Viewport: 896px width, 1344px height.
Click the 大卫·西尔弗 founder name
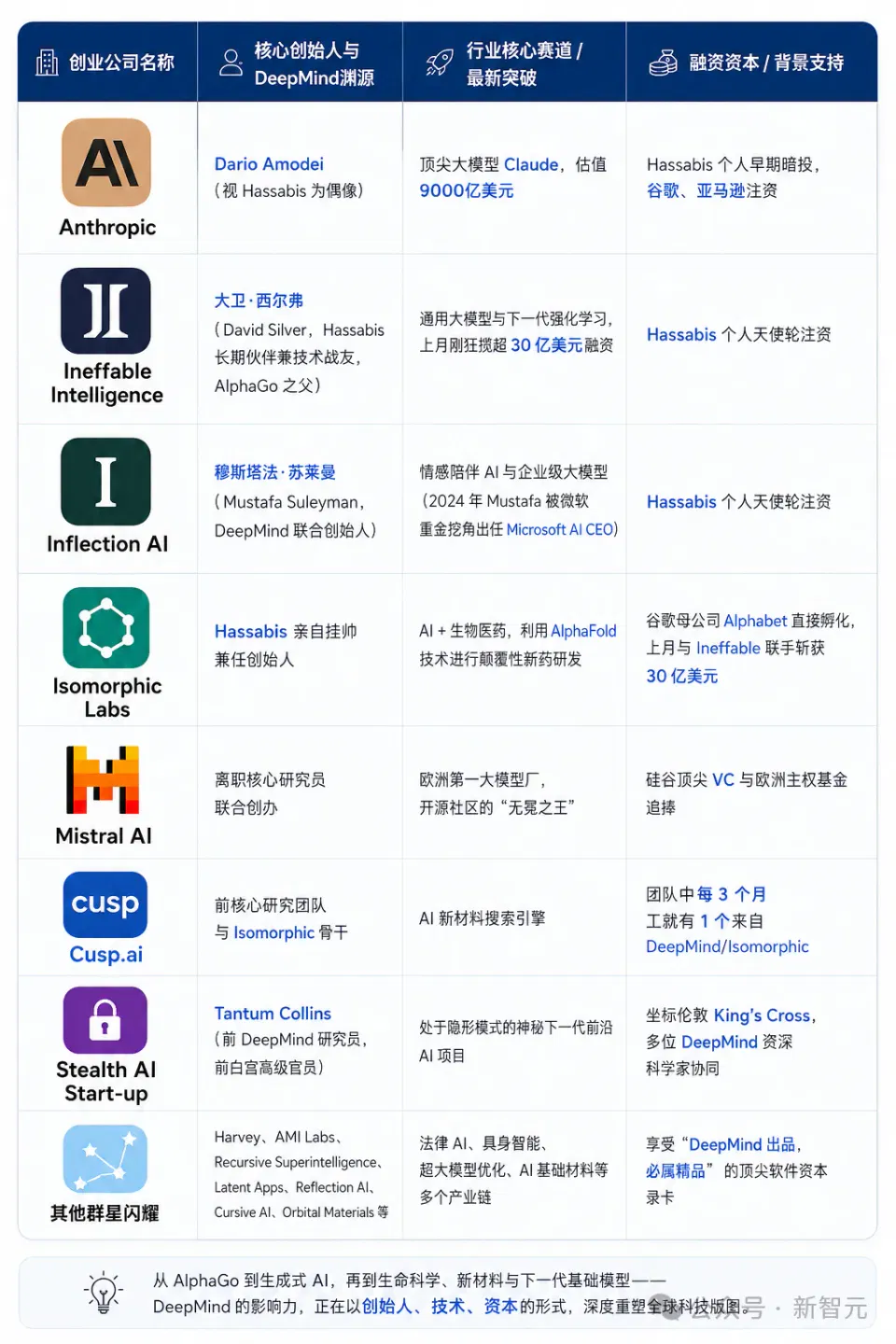coord(259,301)
